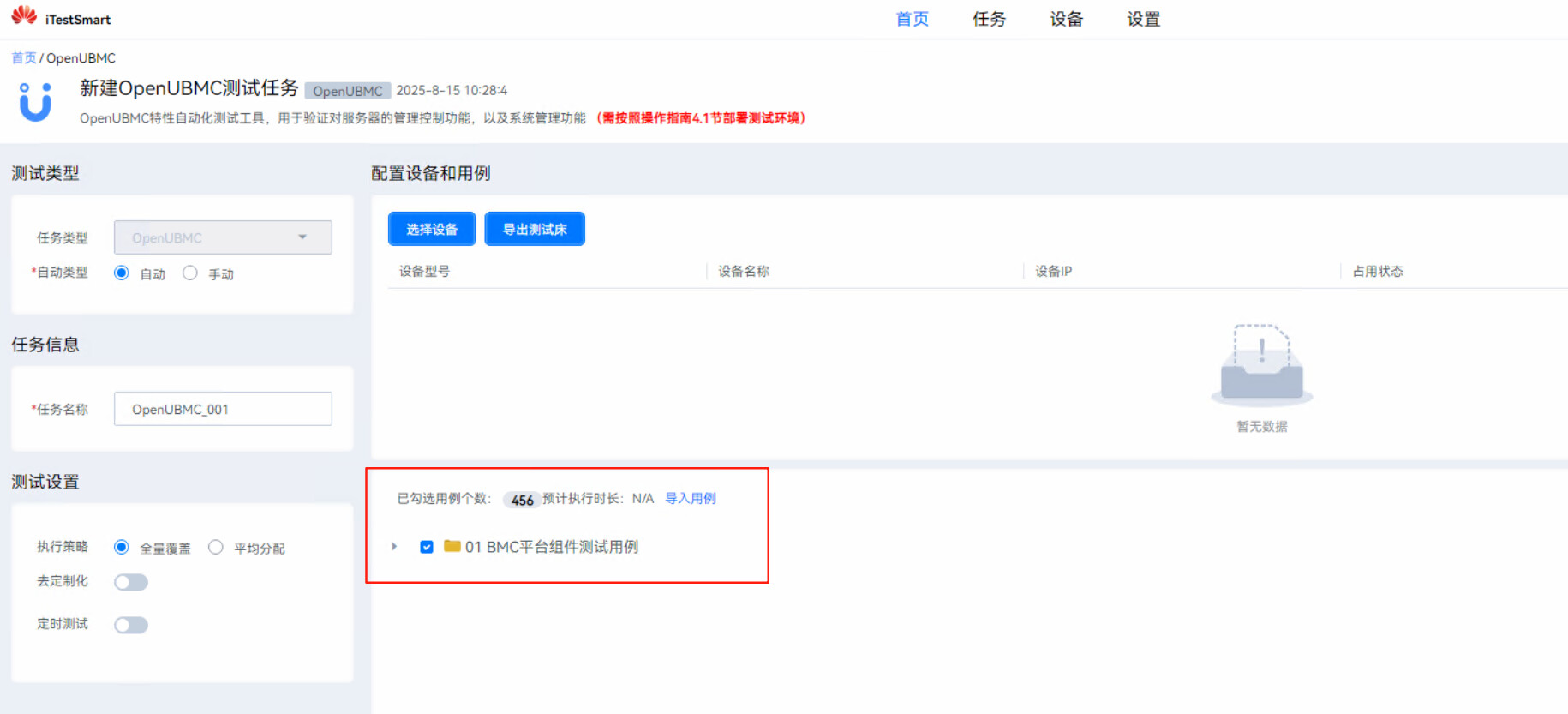This screenshot has width=1568, height=714.
Task: Click the 任务名称 input field
Action: [223, 409]
